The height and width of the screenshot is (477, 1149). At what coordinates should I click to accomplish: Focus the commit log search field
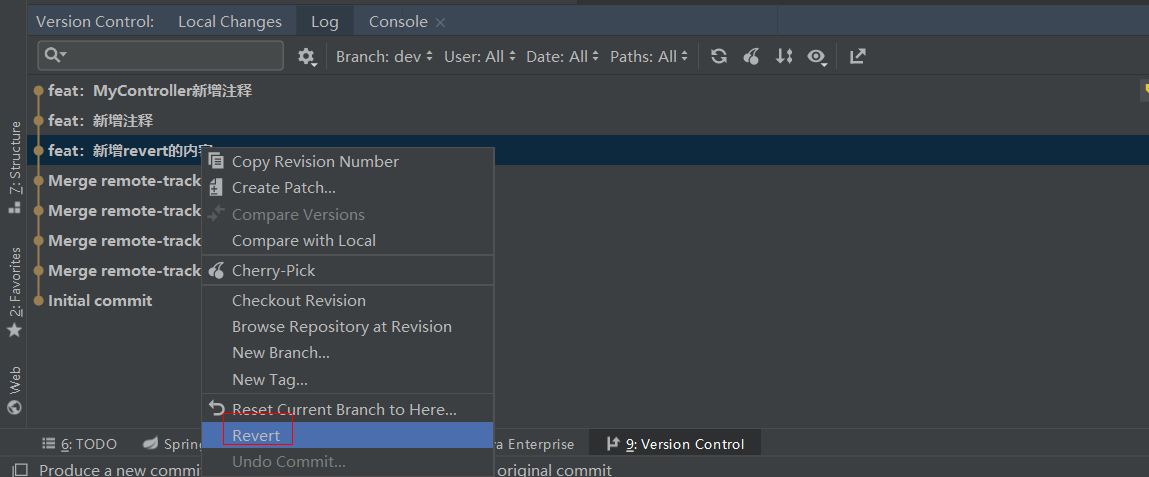tap(170, 55)
